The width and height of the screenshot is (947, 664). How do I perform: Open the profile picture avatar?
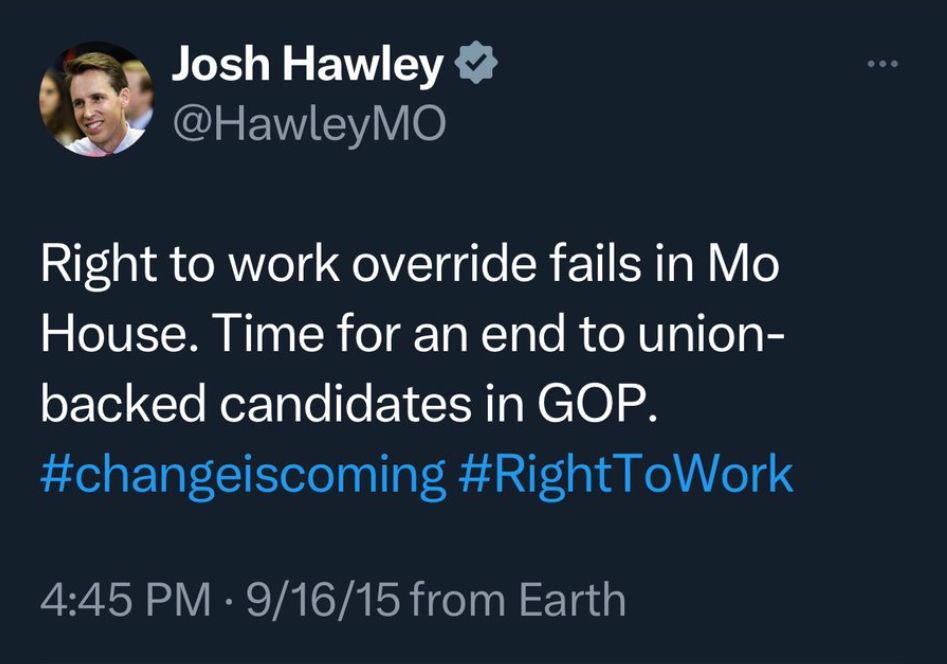pos(97,98)
